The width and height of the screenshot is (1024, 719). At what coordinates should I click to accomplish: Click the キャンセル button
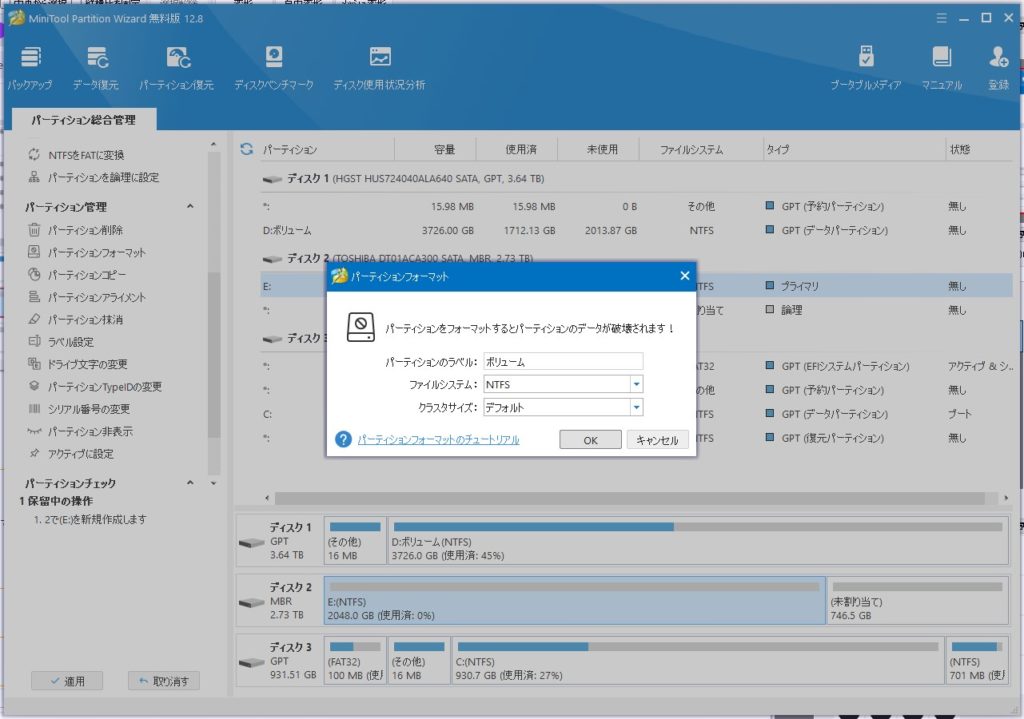(657, 440)
